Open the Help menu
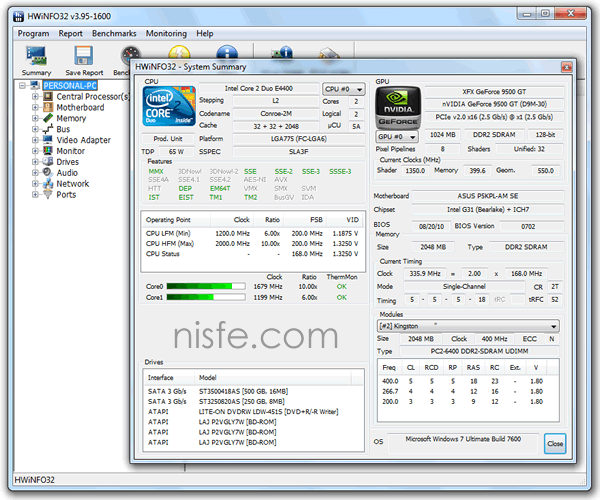The width and height of the screenshot is (600, 500). pos(205,34)
